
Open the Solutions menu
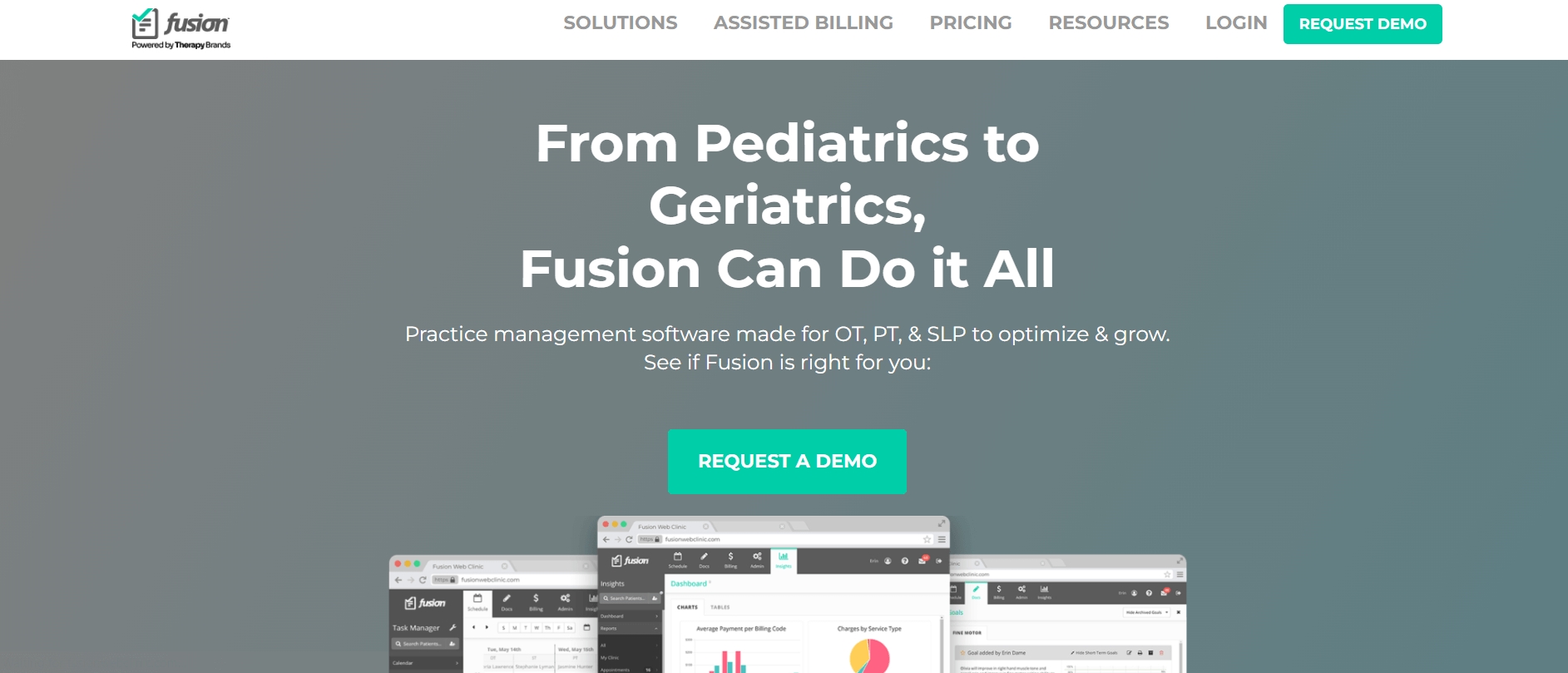[x=621, y=23]
